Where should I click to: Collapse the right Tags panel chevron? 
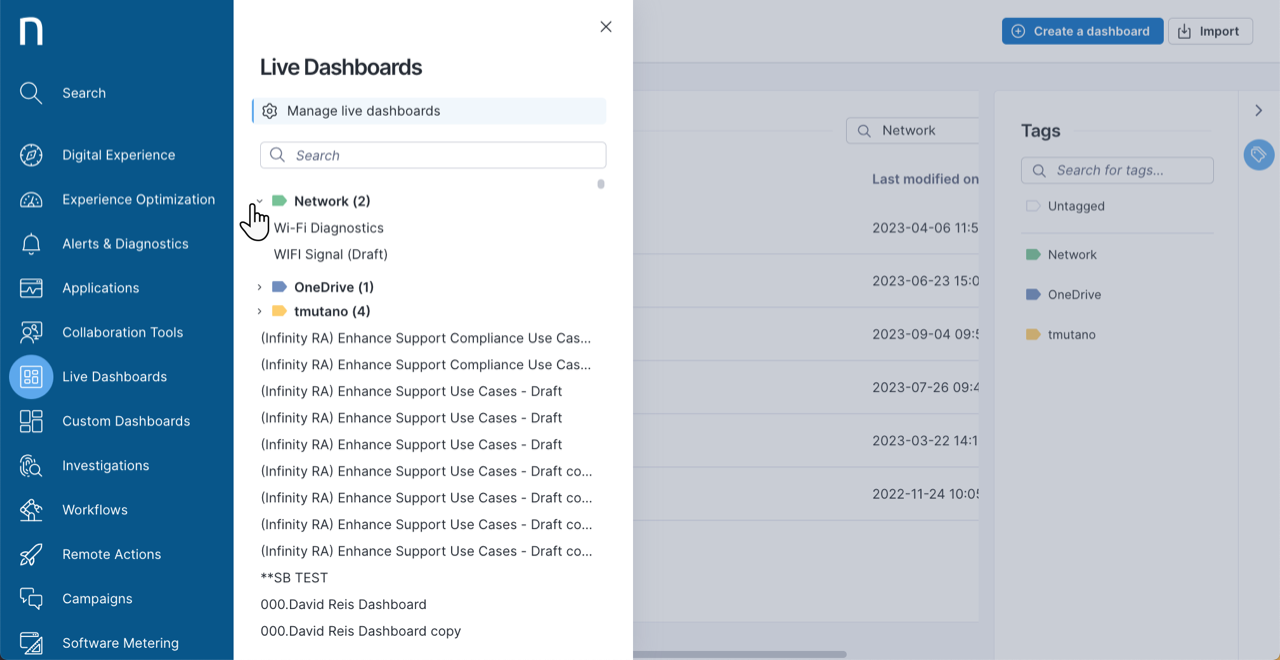(x=1258, y=110)
